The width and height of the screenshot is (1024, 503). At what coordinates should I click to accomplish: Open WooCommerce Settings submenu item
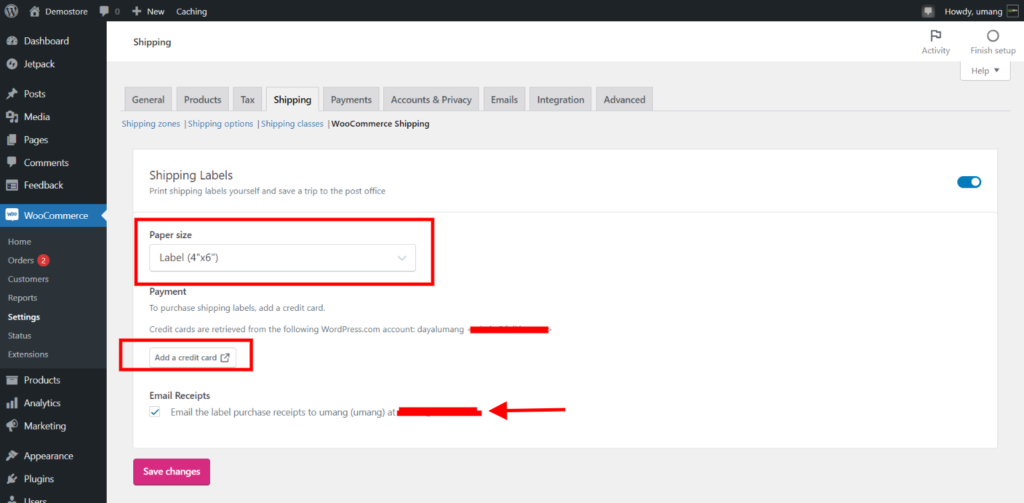24,317
